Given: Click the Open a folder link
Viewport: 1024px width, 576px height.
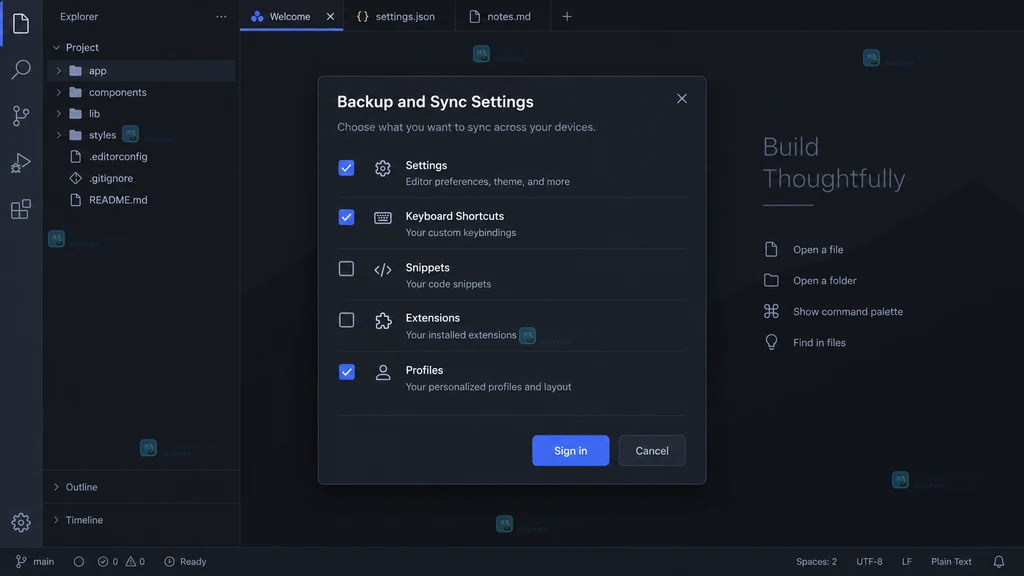Looking at the screenshot, I should tap(824, 280).
